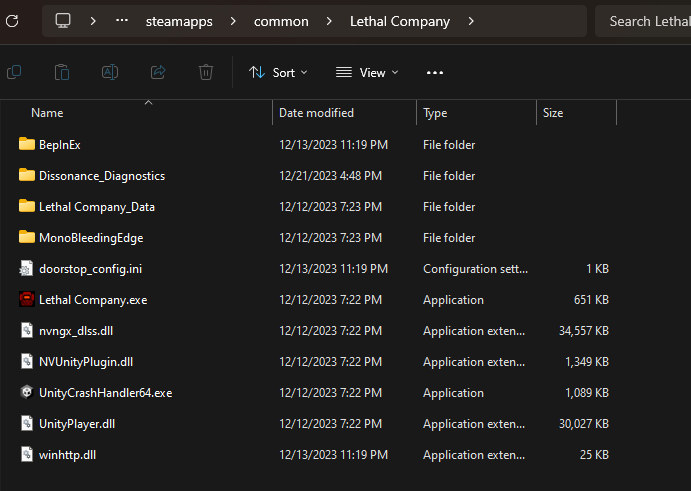Open the Sort dropdown menu

tap(278, 72)
